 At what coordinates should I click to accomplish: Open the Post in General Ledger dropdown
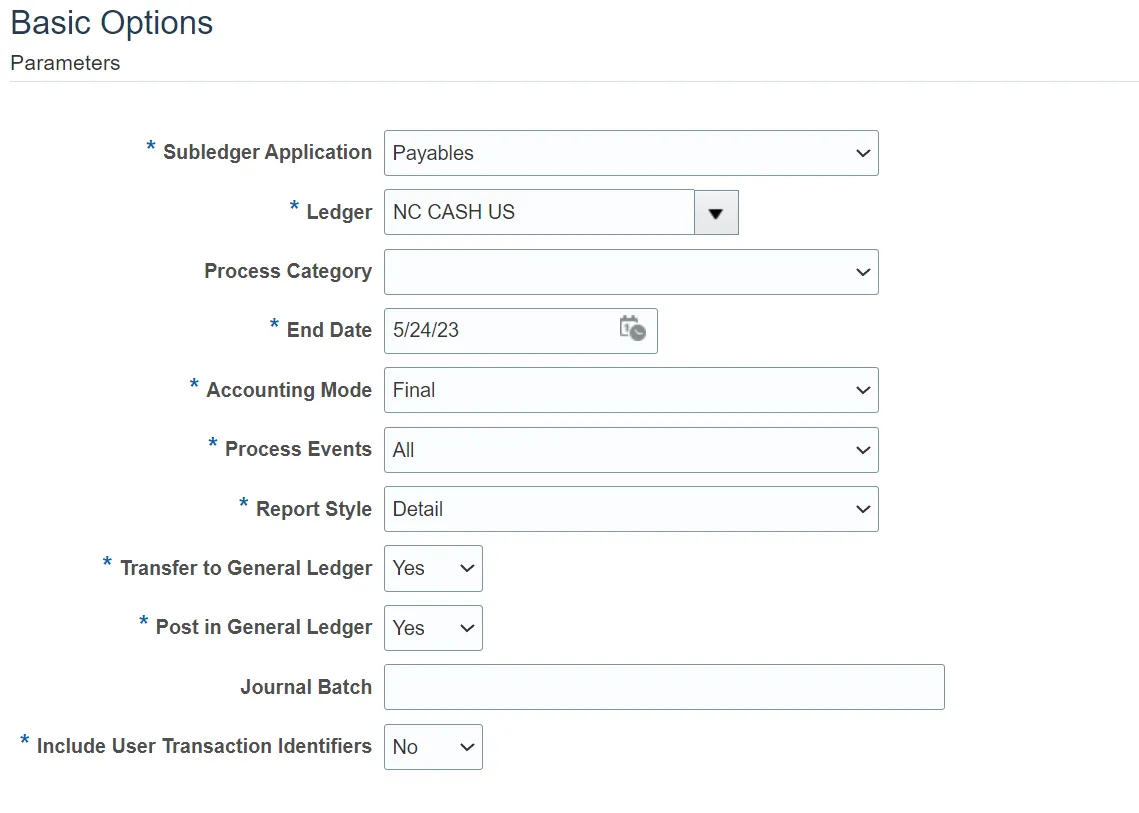(433, 628)
